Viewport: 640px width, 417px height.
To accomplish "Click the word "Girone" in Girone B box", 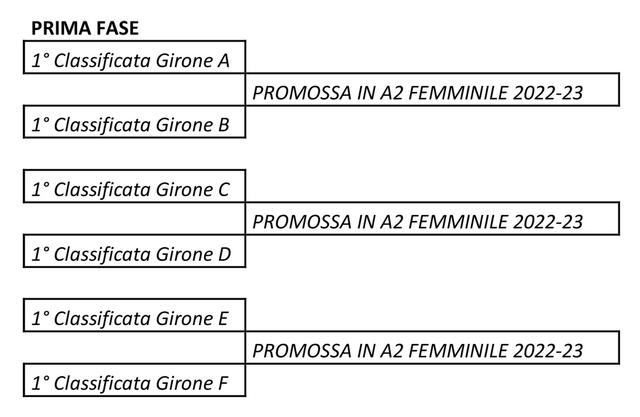I will [184, 125].
